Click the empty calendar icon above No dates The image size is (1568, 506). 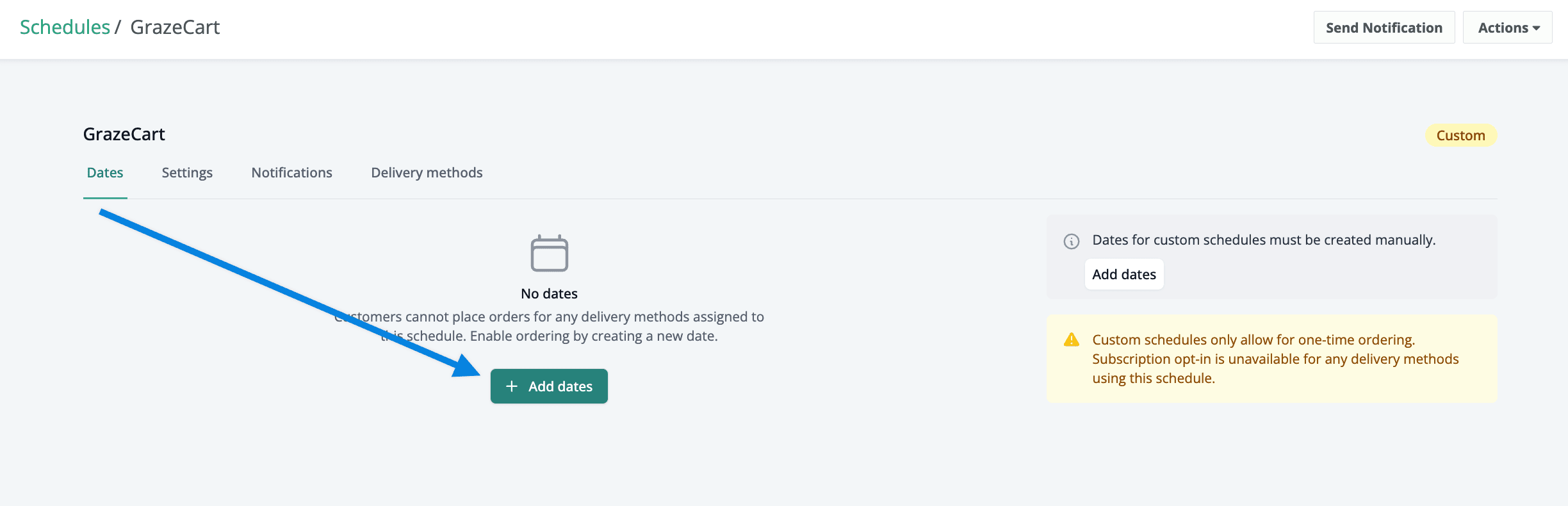(x=549, y=253)
